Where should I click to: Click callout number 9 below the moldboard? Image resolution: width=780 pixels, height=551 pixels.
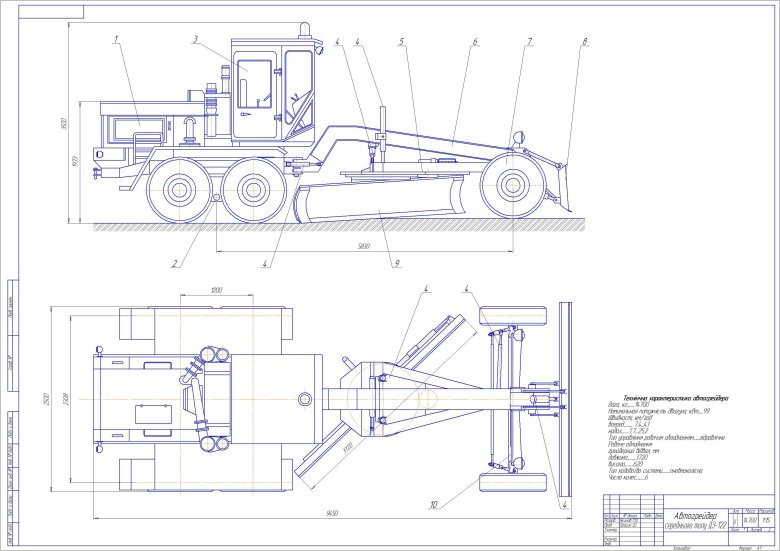[x=397, y=264]
